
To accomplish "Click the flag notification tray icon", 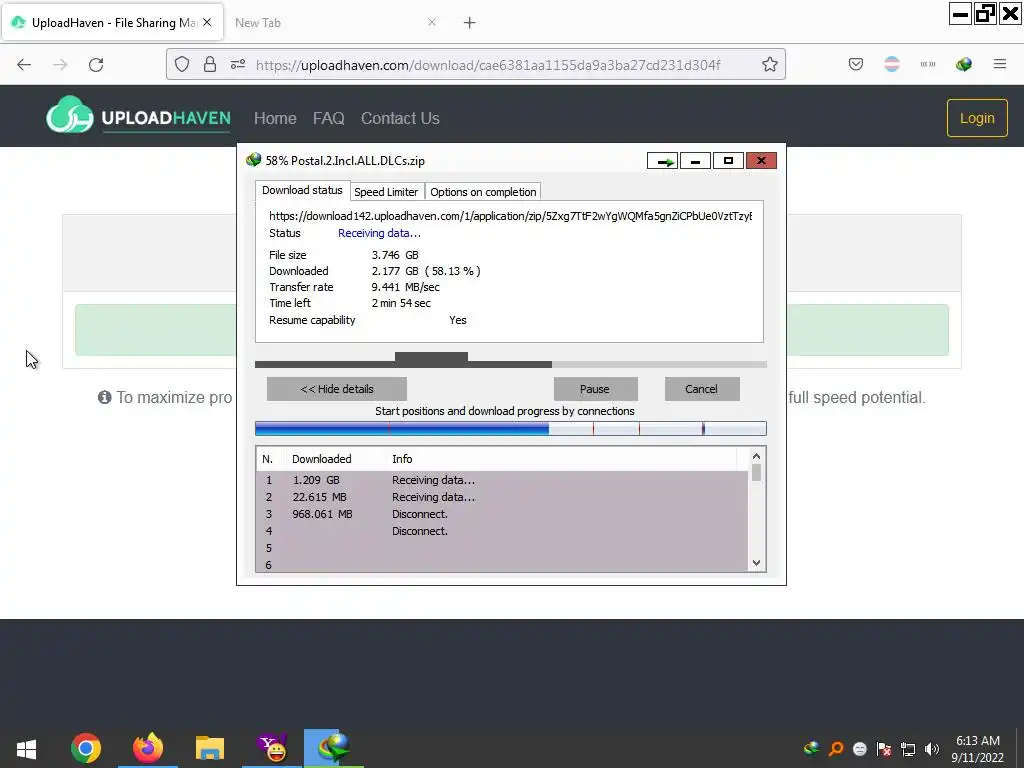I will 884,749.
